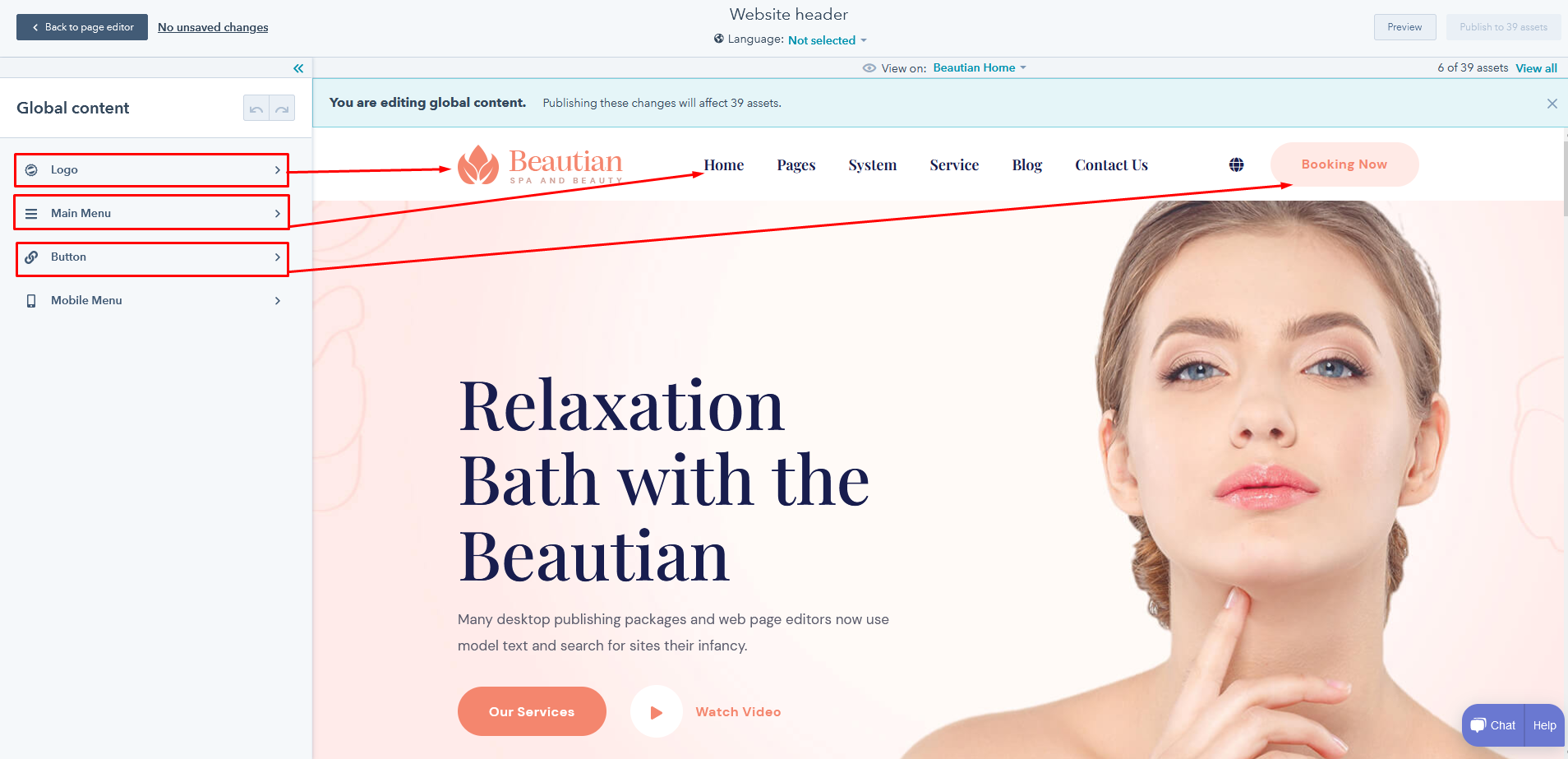This screenshot has height=759, width=1568.
Task: Click the undo arrow icon
Action: (x=256, y=108)
